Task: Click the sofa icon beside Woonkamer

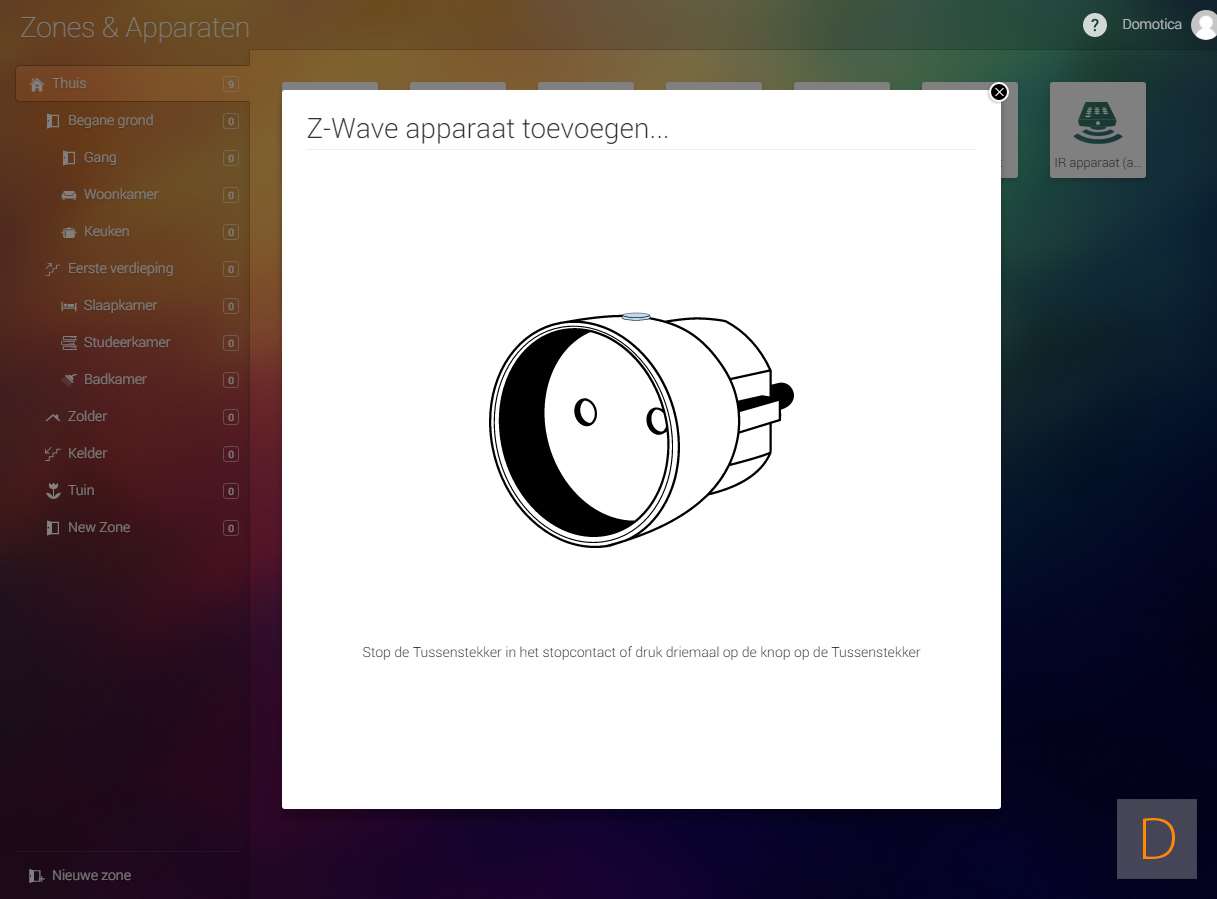Action: point(69,195)
